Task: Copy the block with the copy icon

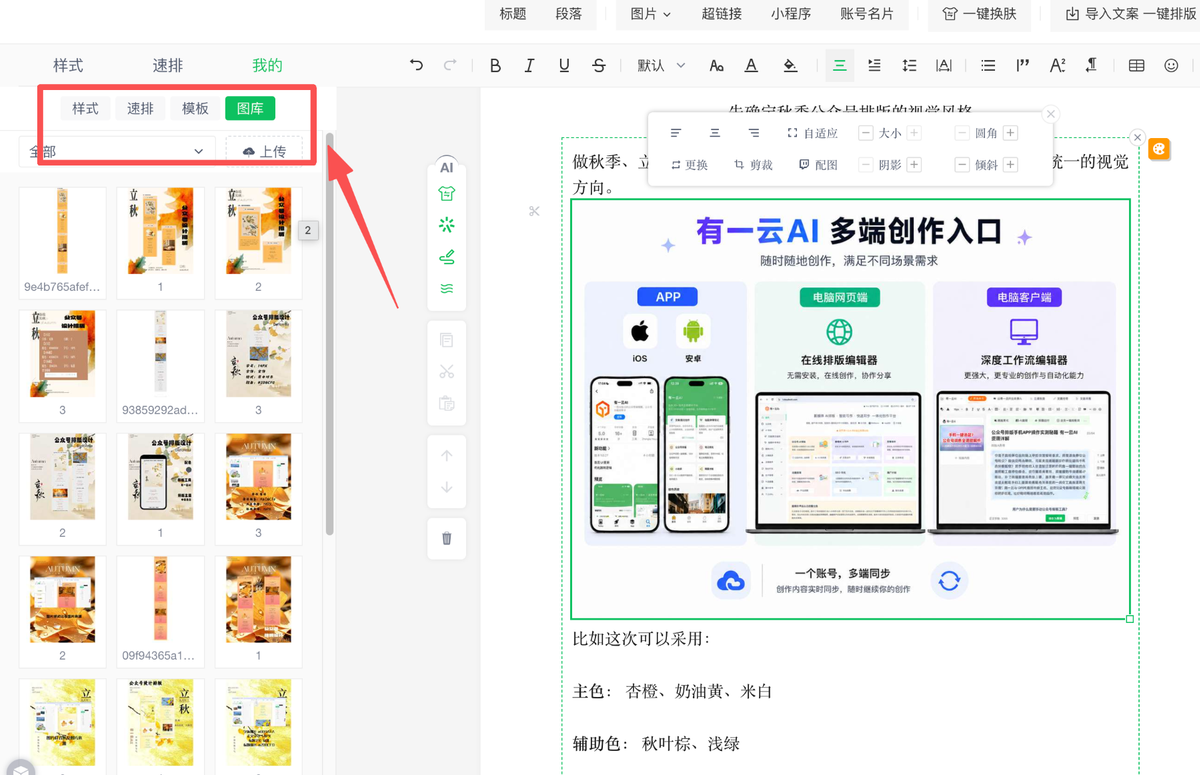Action: point(447,340)
